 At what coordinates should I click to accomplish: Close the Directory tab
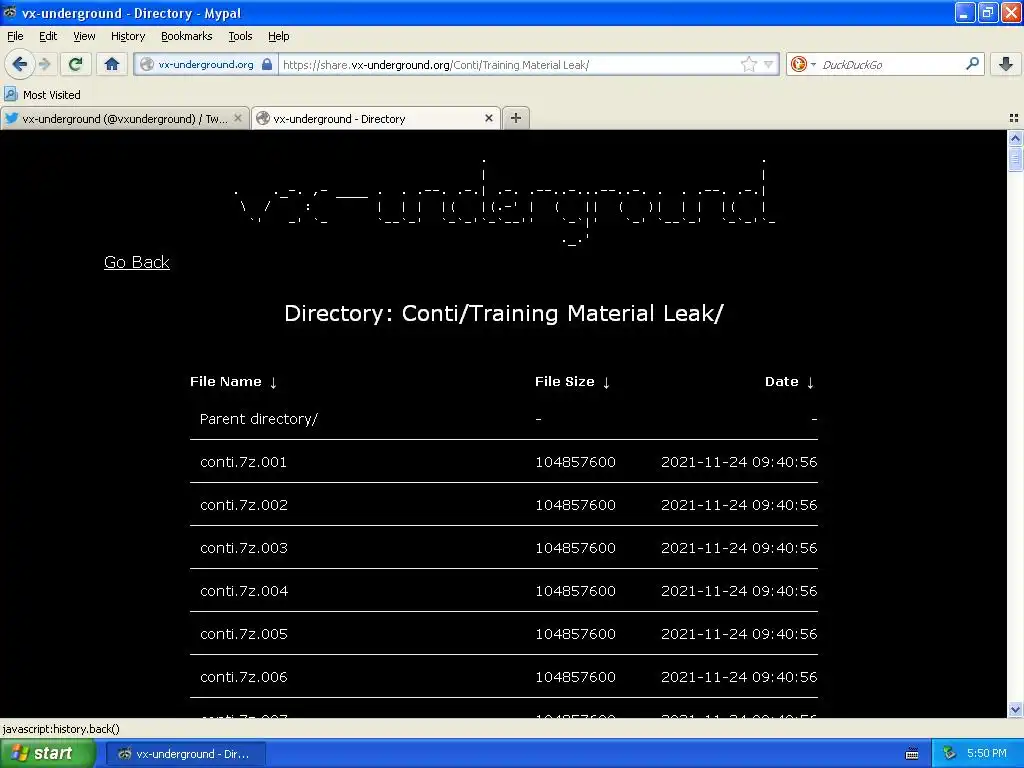488,118
